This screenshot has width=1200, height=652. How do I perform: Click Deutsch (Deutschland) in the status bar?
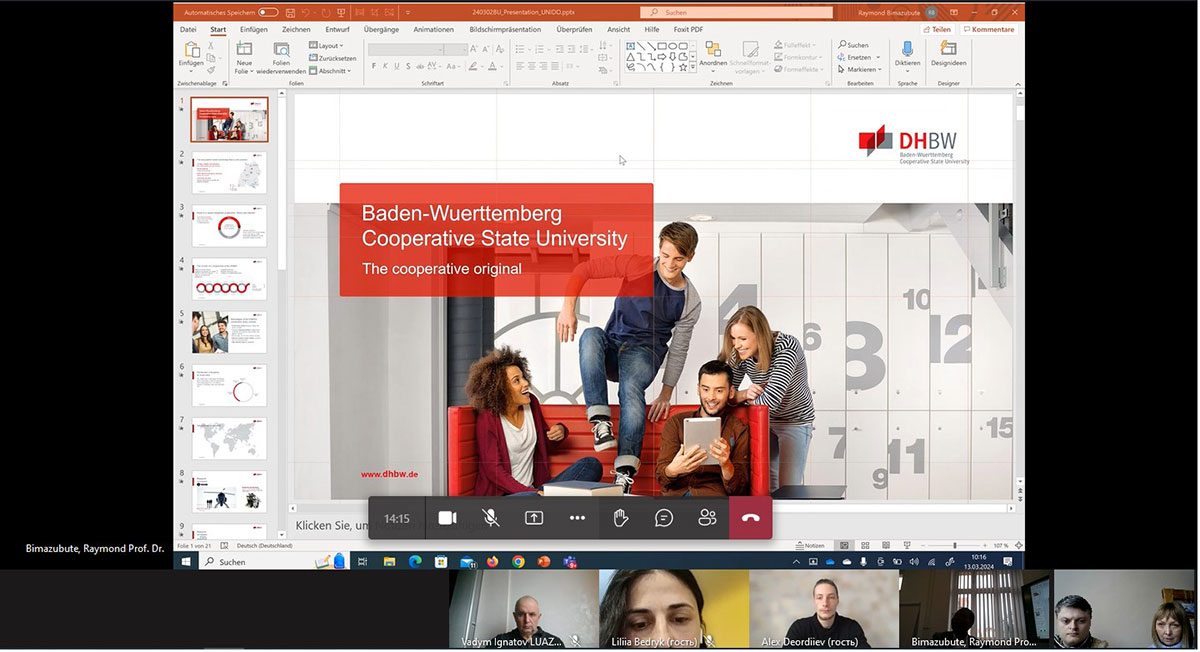[264, 546]
